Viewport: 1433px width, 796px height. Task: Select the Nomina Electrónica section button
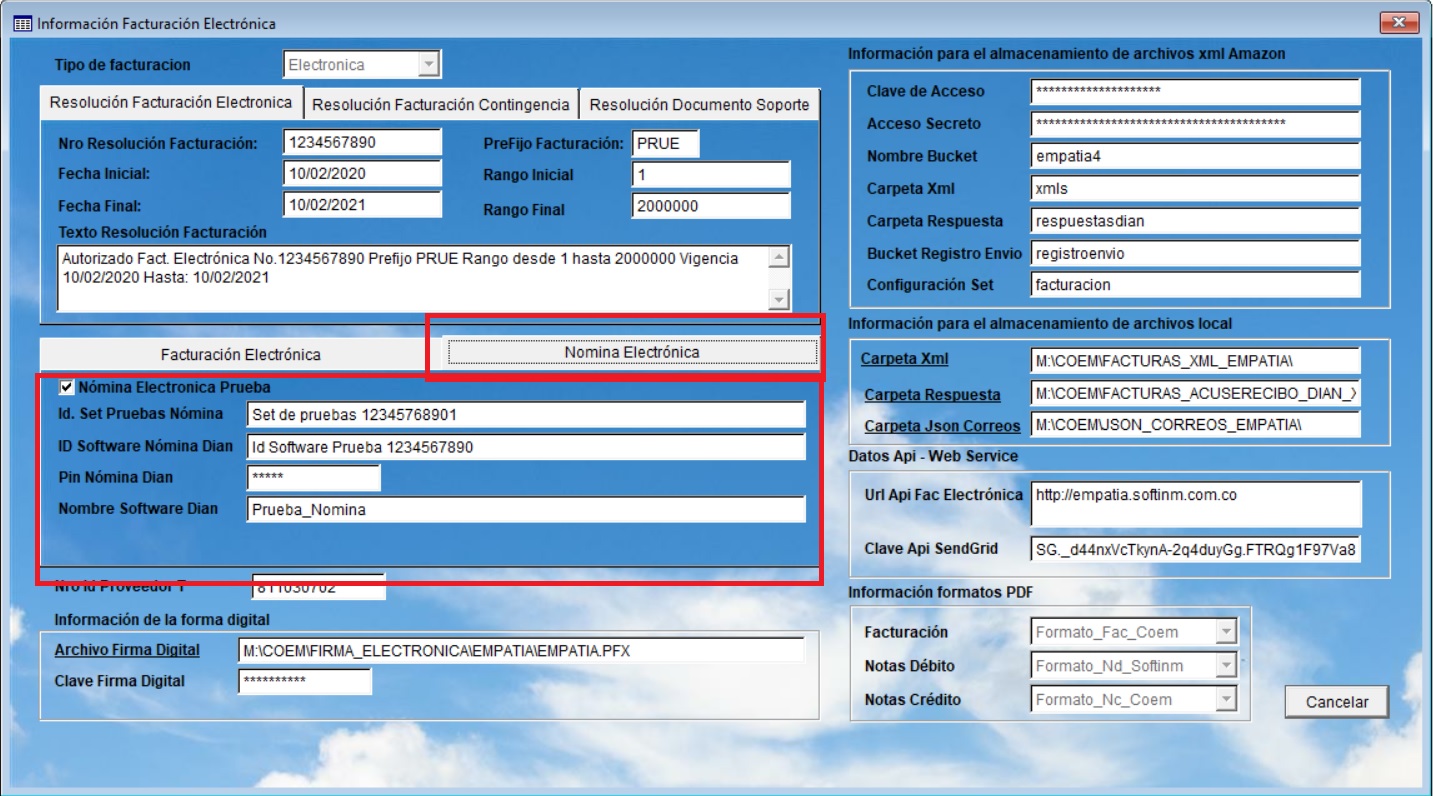pos(632,352)
